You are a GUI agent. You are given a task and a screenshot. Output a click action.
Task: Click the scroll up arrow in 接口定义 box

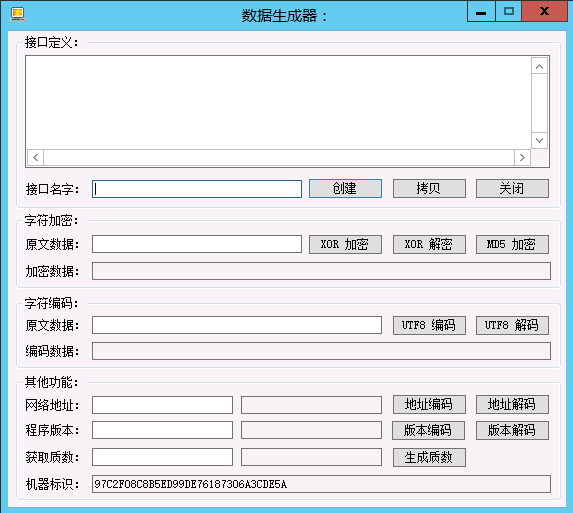539,66
